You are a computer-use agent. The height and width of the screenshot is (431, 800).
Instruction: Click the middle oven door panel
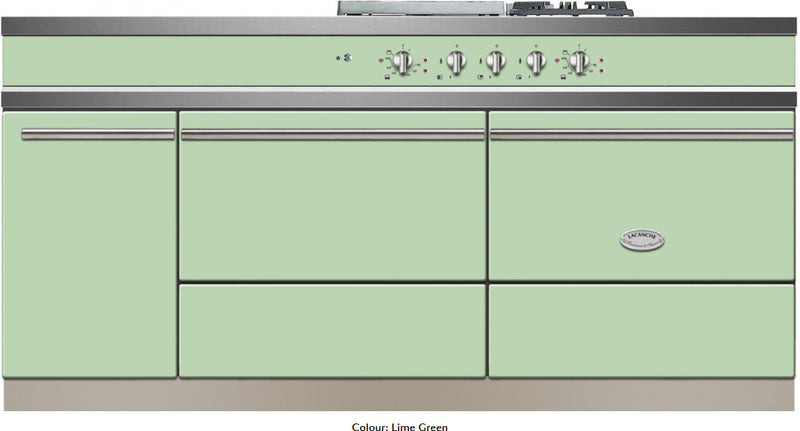pyautogui.click(x=332, y=196)
